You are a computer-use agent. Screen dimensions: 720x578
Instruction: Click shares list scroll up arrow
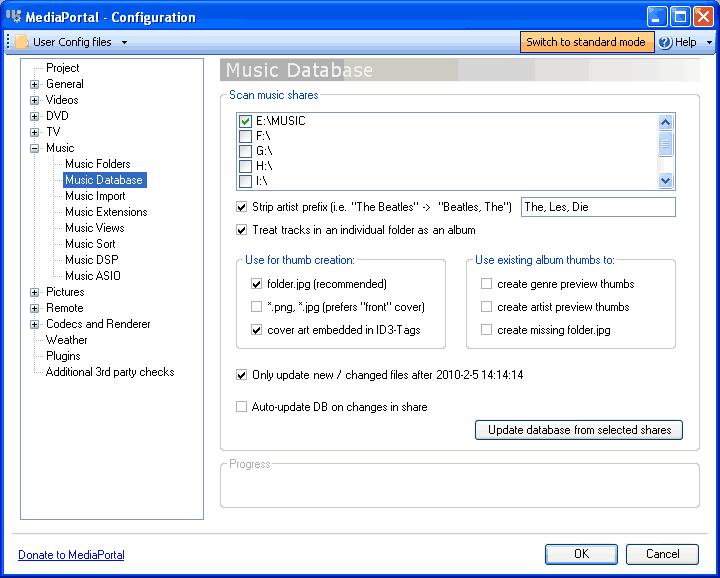665,122
